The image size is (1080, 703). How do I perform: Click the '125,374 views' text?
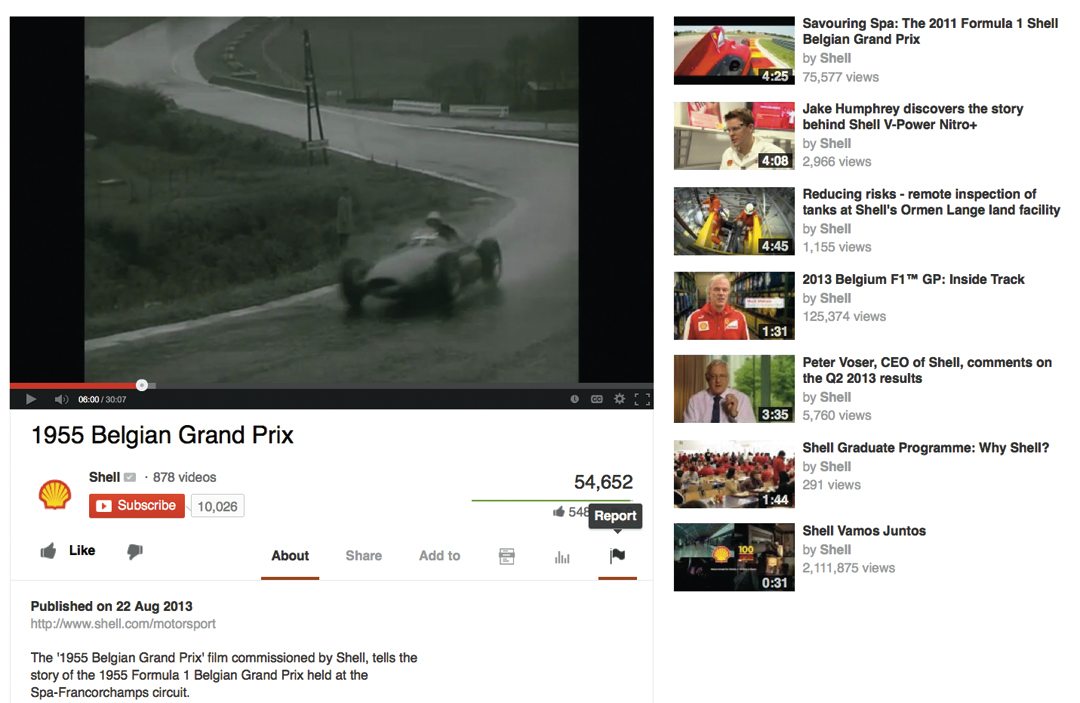click(x=844, y=317)
